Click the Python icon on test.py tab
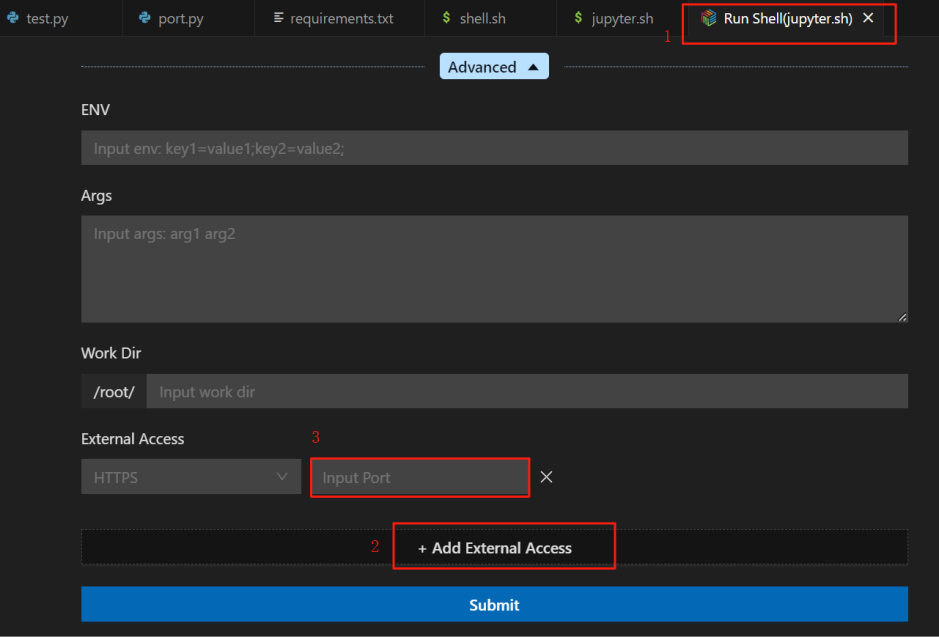939x637 pixels. coord(13,19)
